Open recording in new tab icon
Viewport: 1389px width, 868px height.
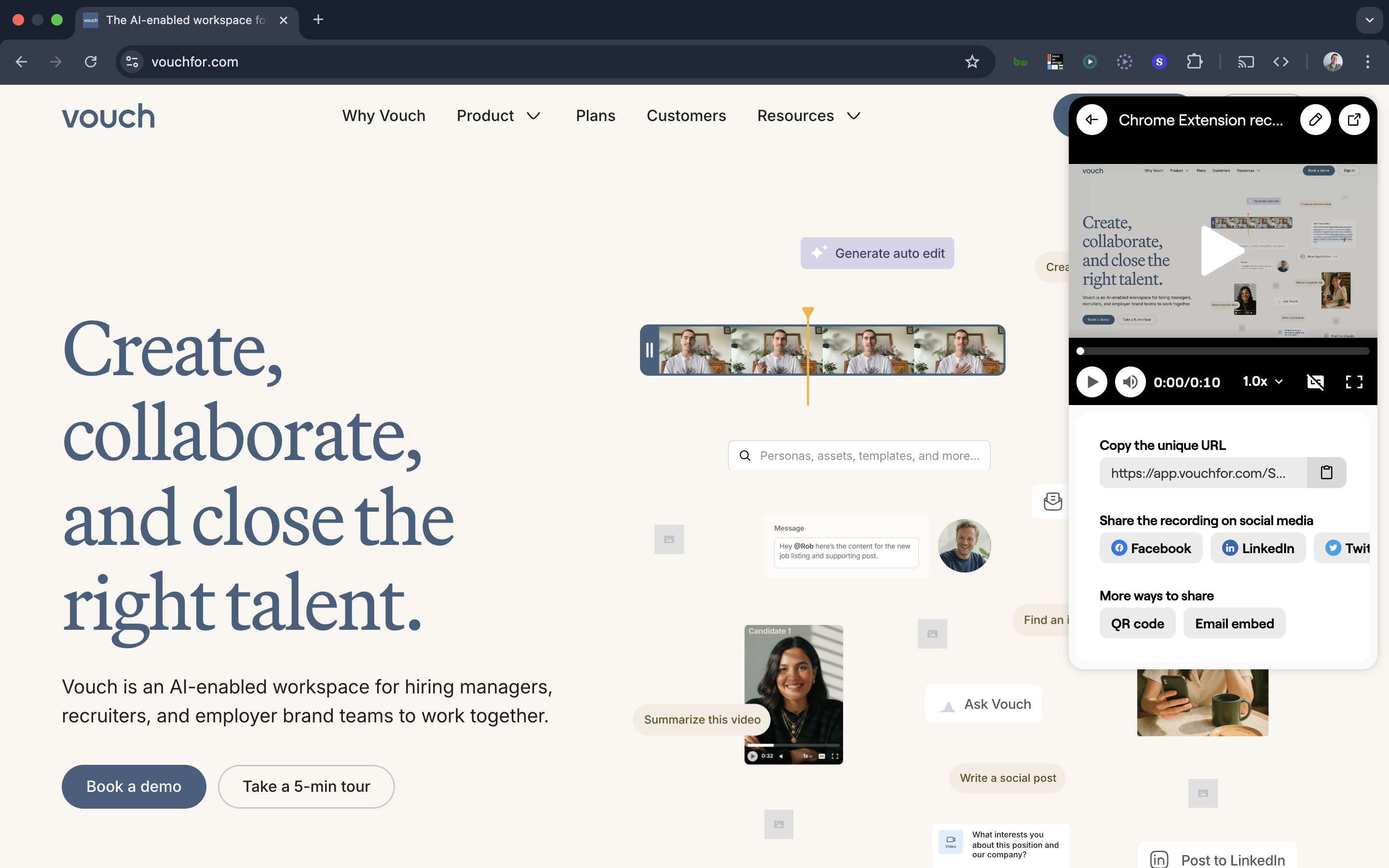[1354, 120]
